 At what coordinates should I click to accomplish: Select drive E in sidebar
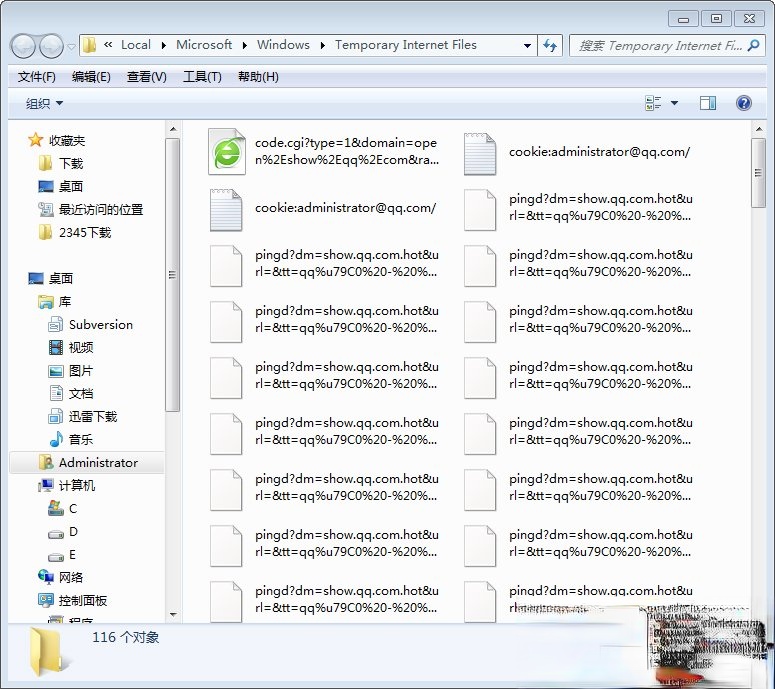click(x=62, y=555)
